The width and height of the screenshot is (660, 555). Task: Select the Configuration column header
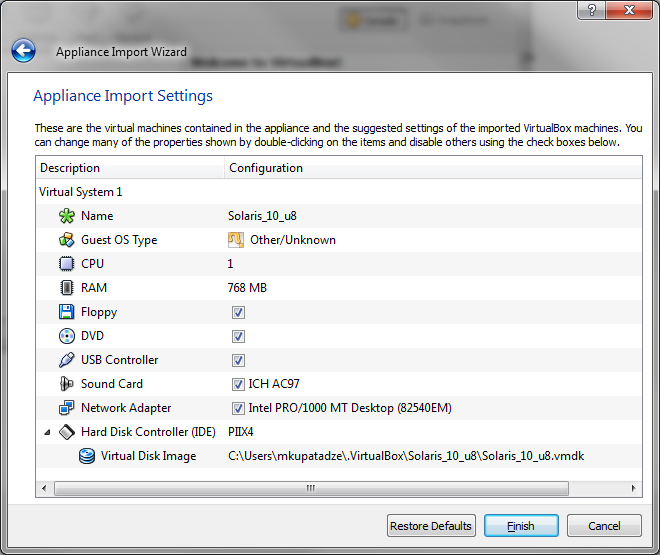[432, 168]
